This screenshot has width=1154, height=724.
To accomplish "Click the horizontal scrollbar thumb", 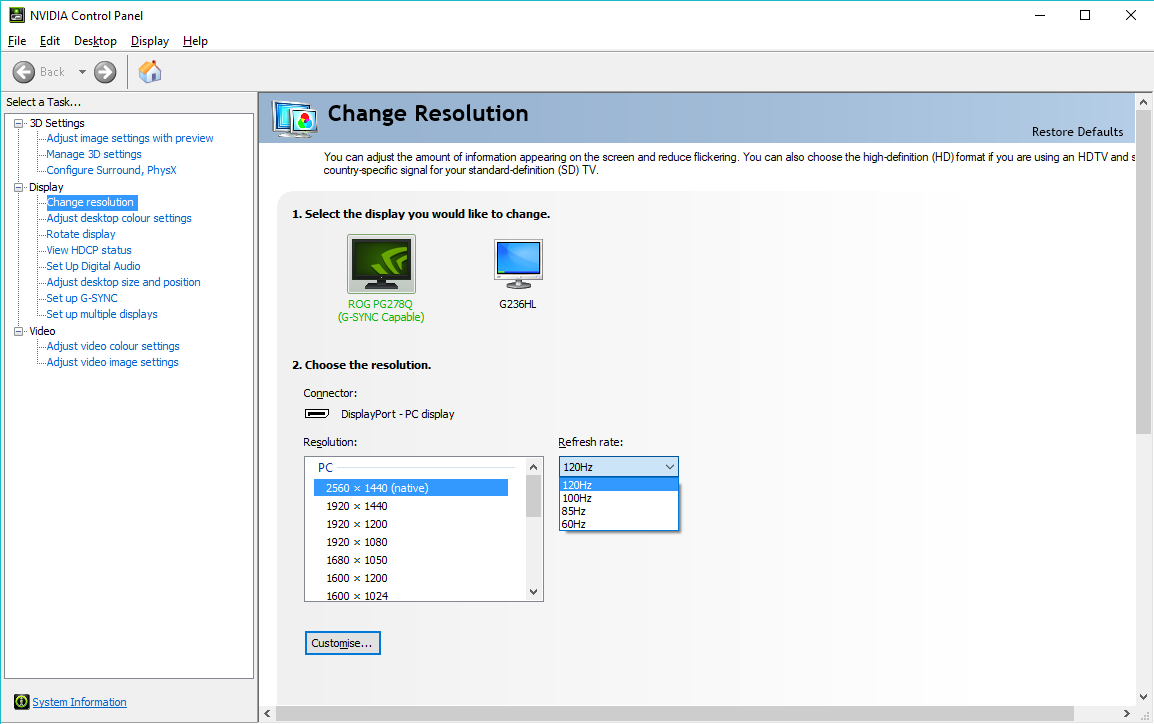I will click(x=675, y=714).
